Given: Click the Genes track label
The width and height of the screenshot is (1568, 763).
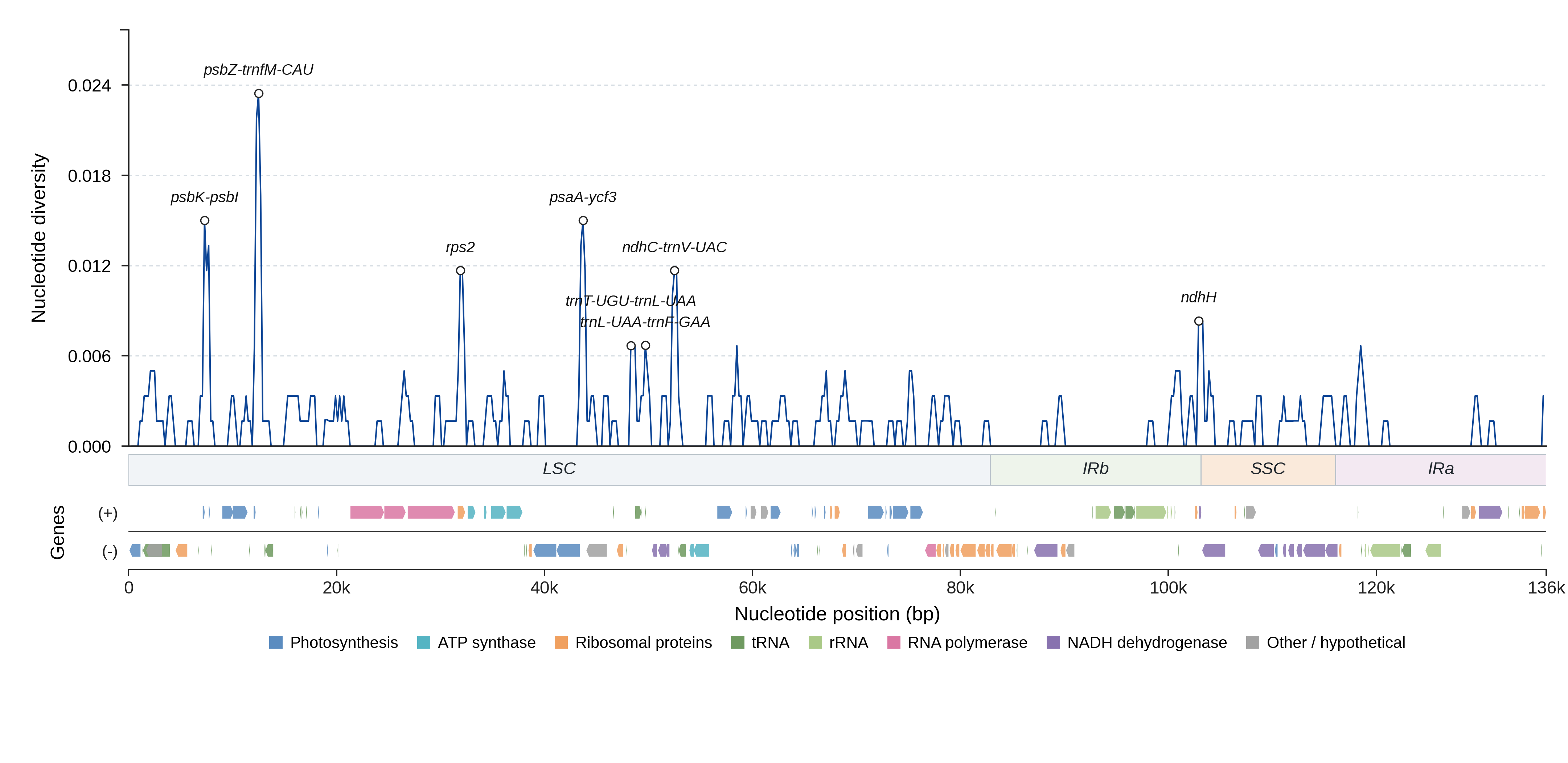Looking at the screenshot, I should point(57,532).
